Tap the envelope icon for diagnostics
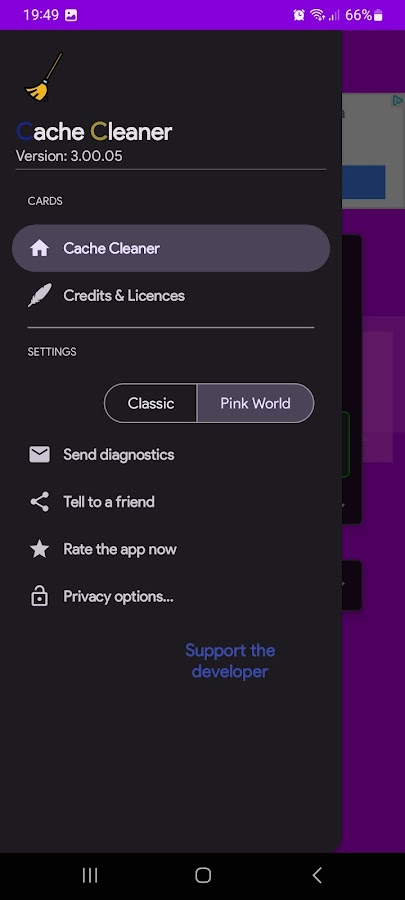This screenshot has height=900, width=405. point(39,455)
